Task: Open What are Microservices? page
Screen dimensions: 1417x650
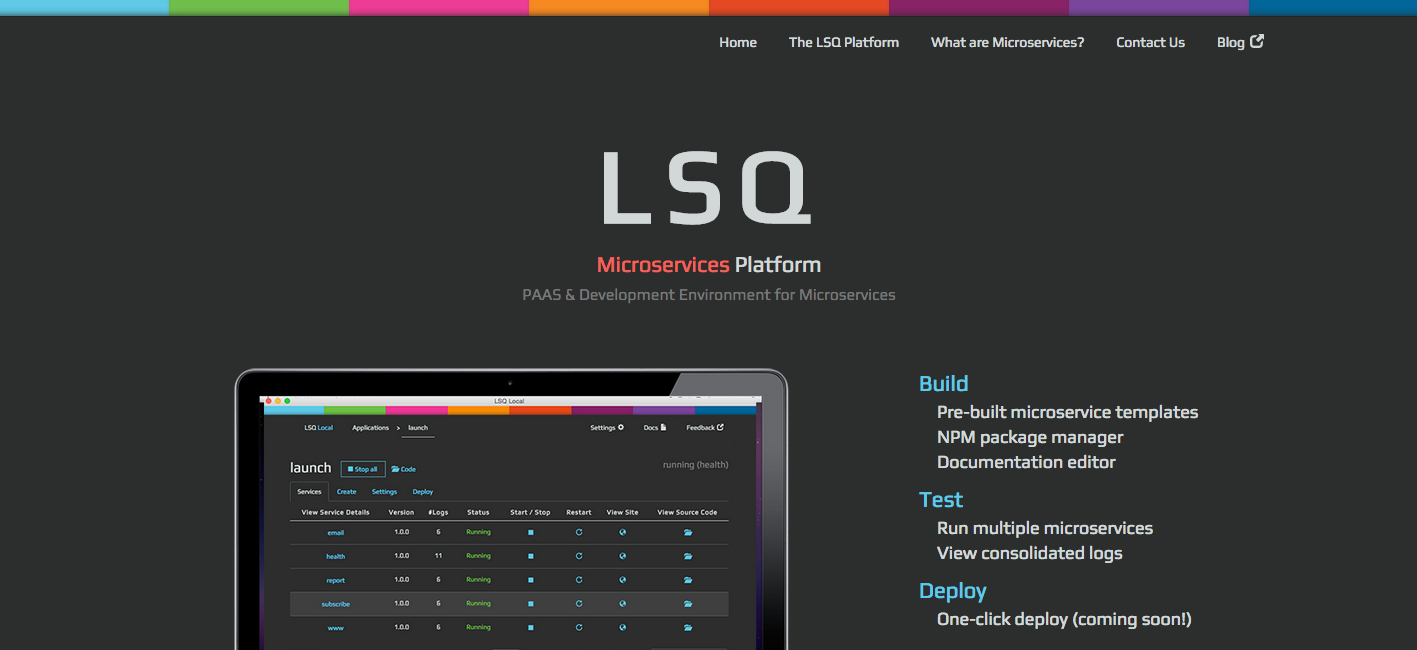Action: click(x=1007, y=42)
